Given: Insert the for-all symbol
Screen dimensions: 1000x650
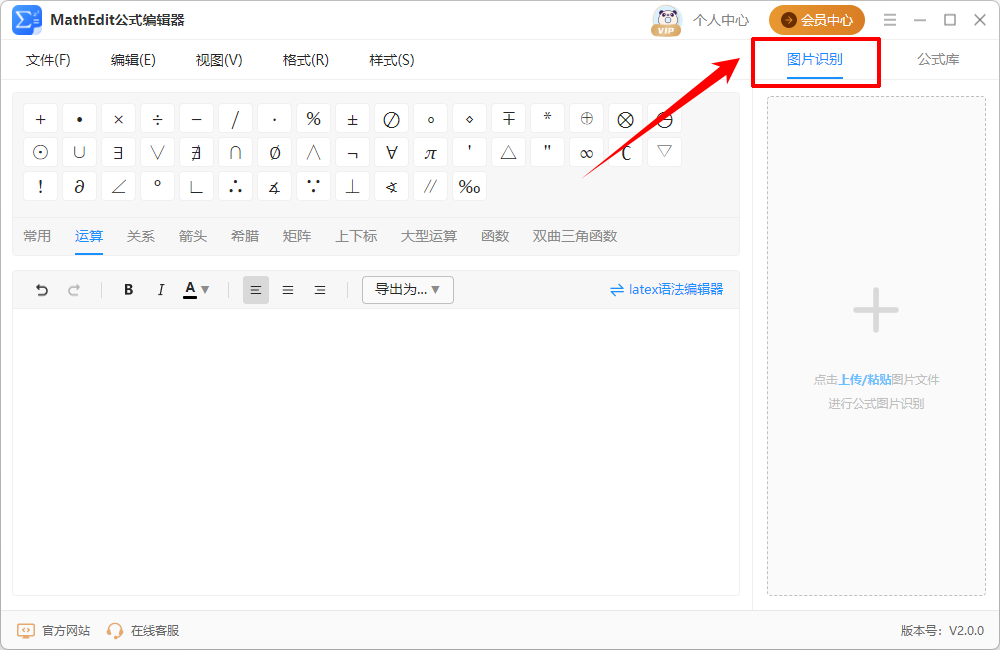Looking at the screenshot, I should point(391,152).
